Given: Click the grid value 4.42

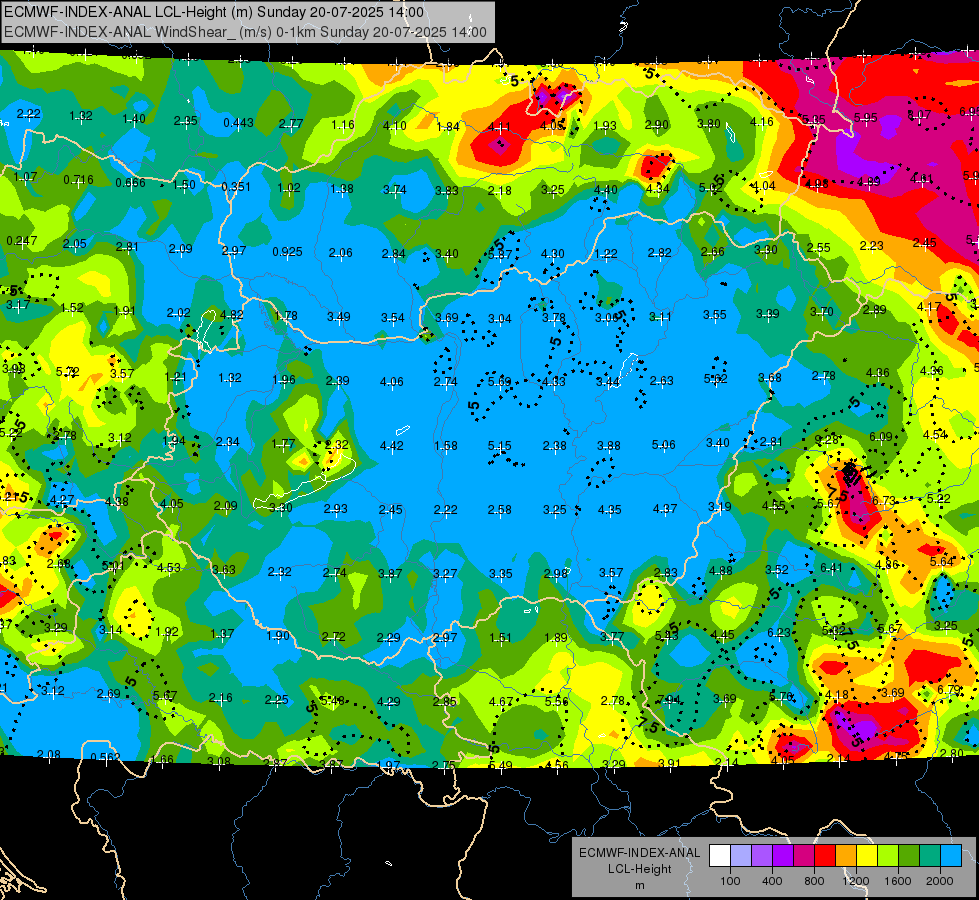Looking at the screenshot, I should click(391, 445).
